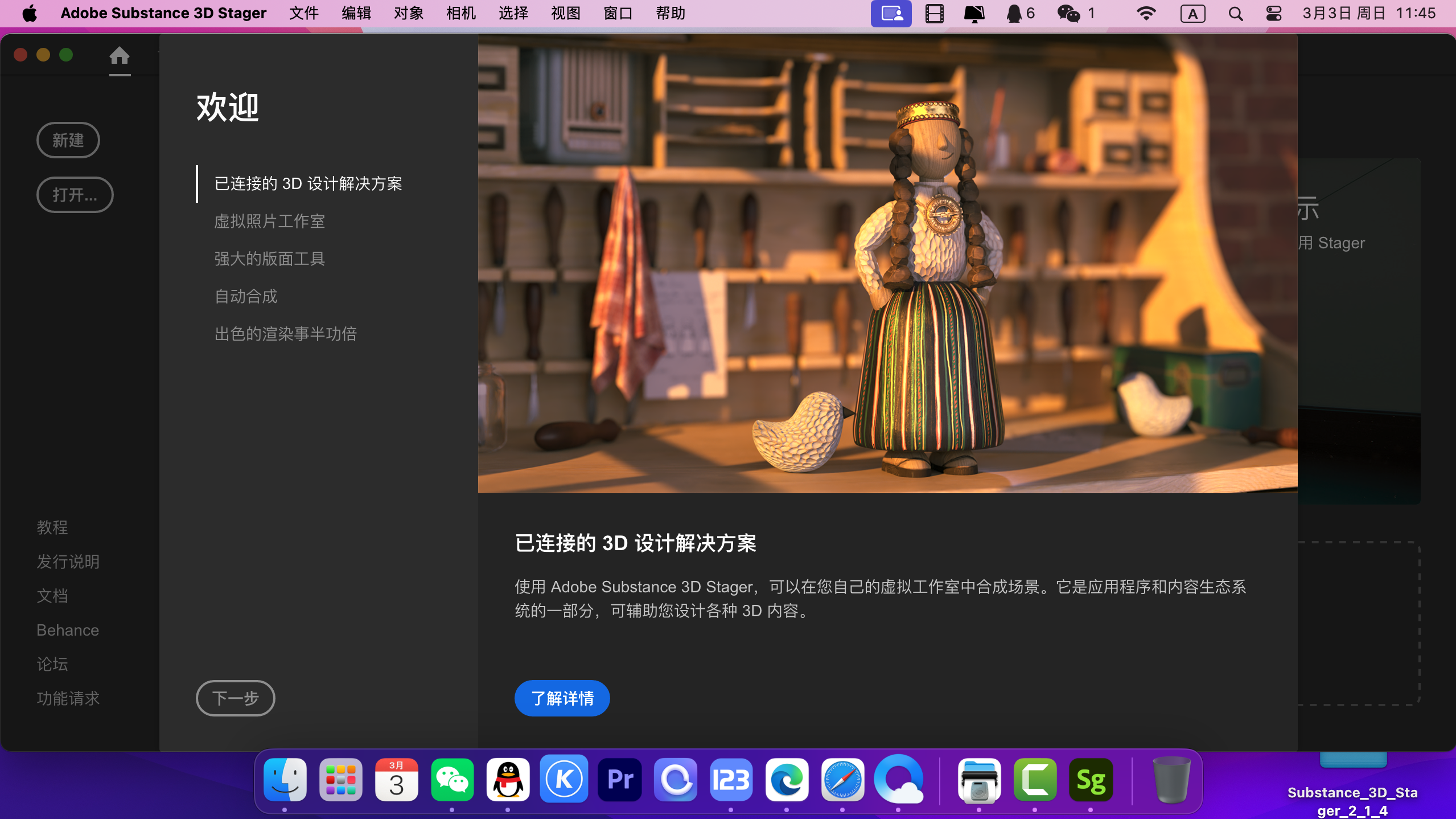Click the Spotlight search icon

pos(1235,13)
